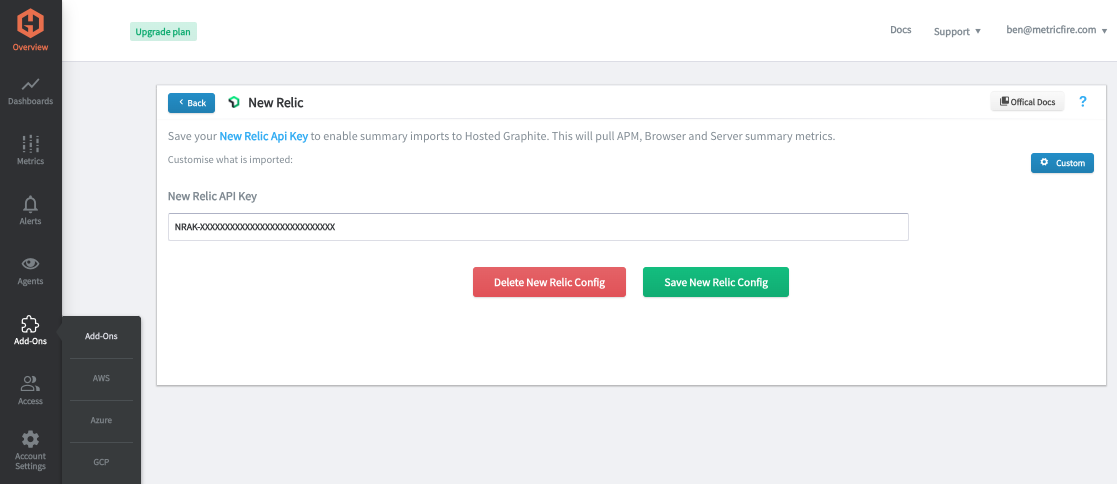Open the Dashboards sidebar icon
Viewport: 1117px width, 484px height.
pos(31,85)
